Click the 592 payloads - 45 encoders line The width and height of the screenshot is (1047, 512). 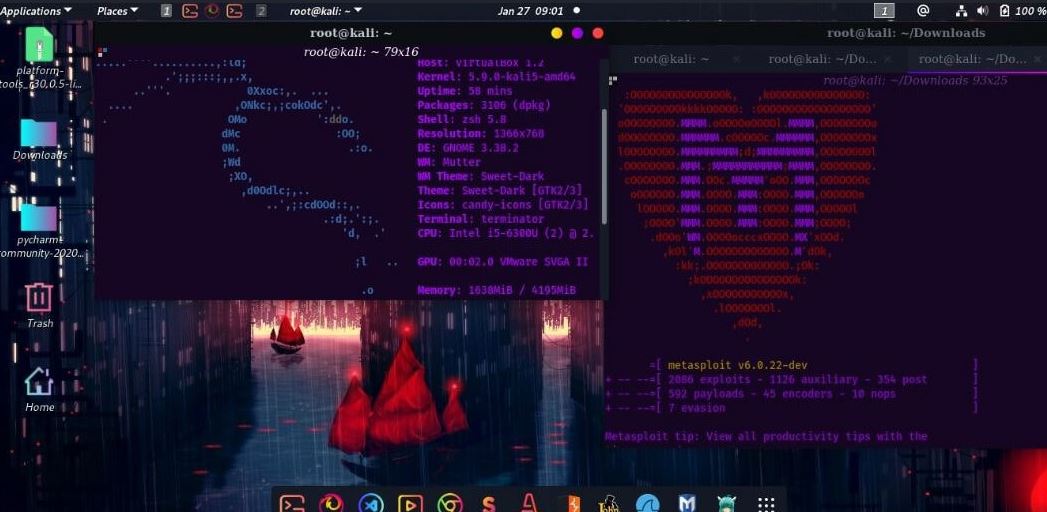[781, 394]
